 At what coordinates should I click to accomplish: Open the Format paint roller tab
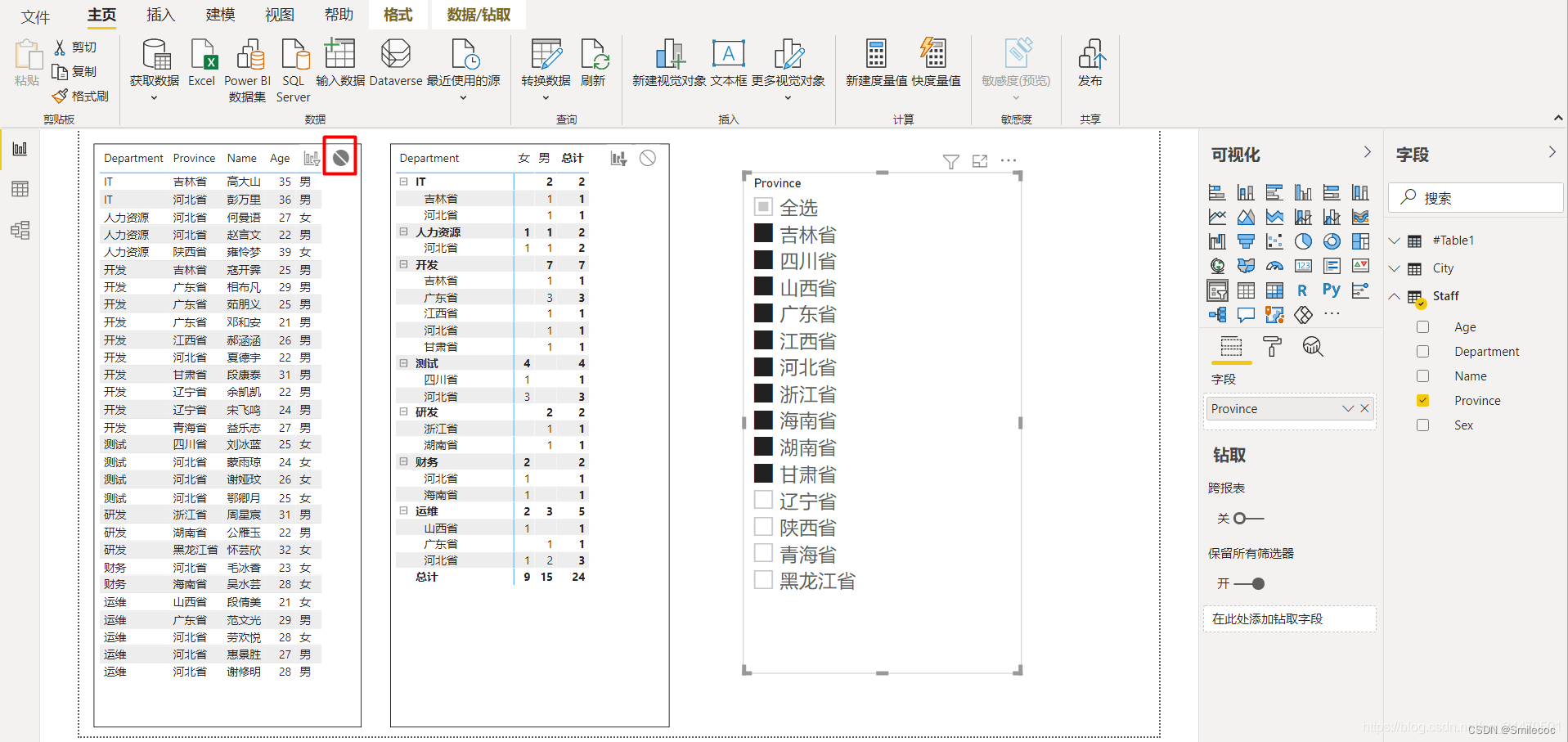[1272, 347]
